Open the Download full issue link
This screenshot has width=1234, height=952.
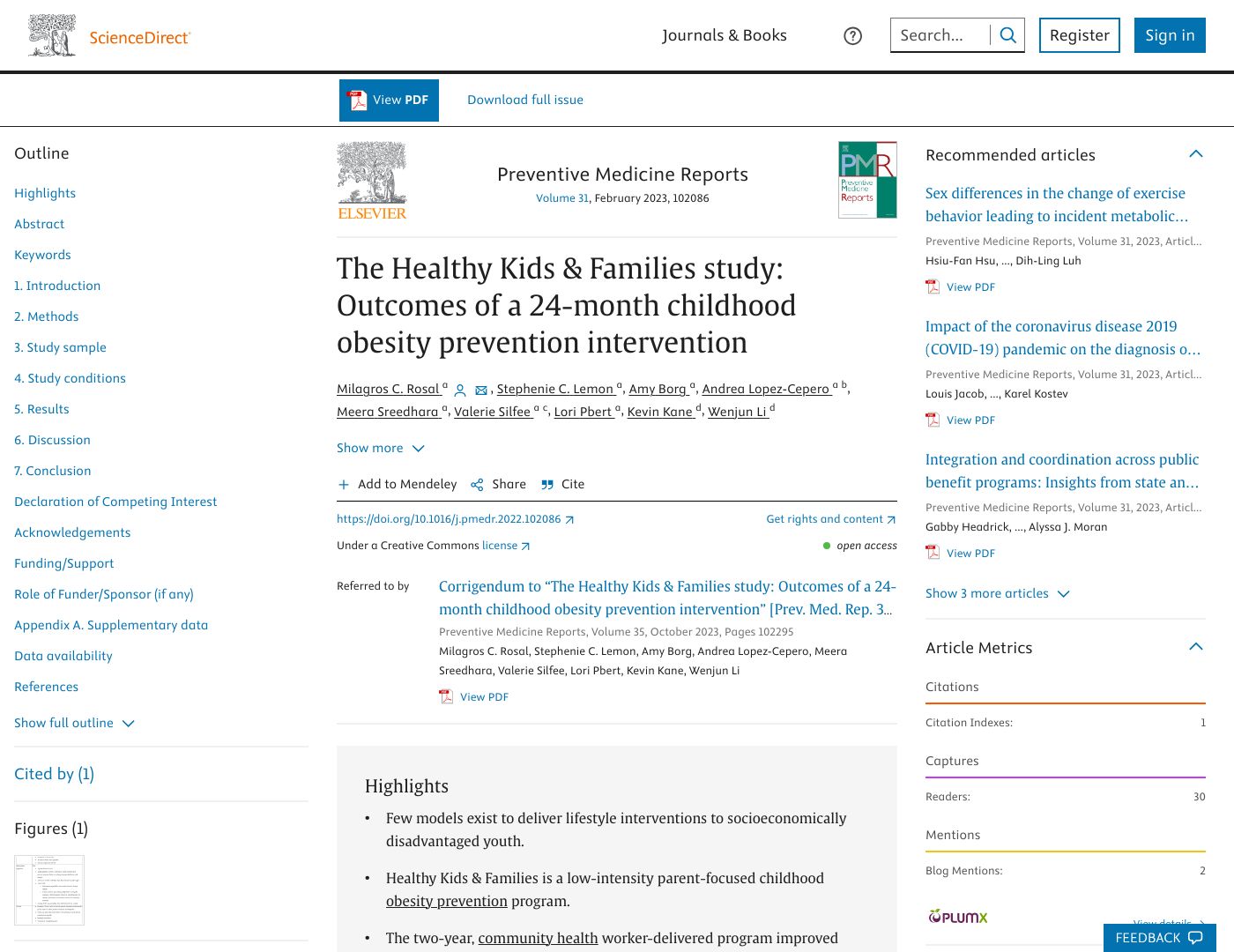[525, 100]
